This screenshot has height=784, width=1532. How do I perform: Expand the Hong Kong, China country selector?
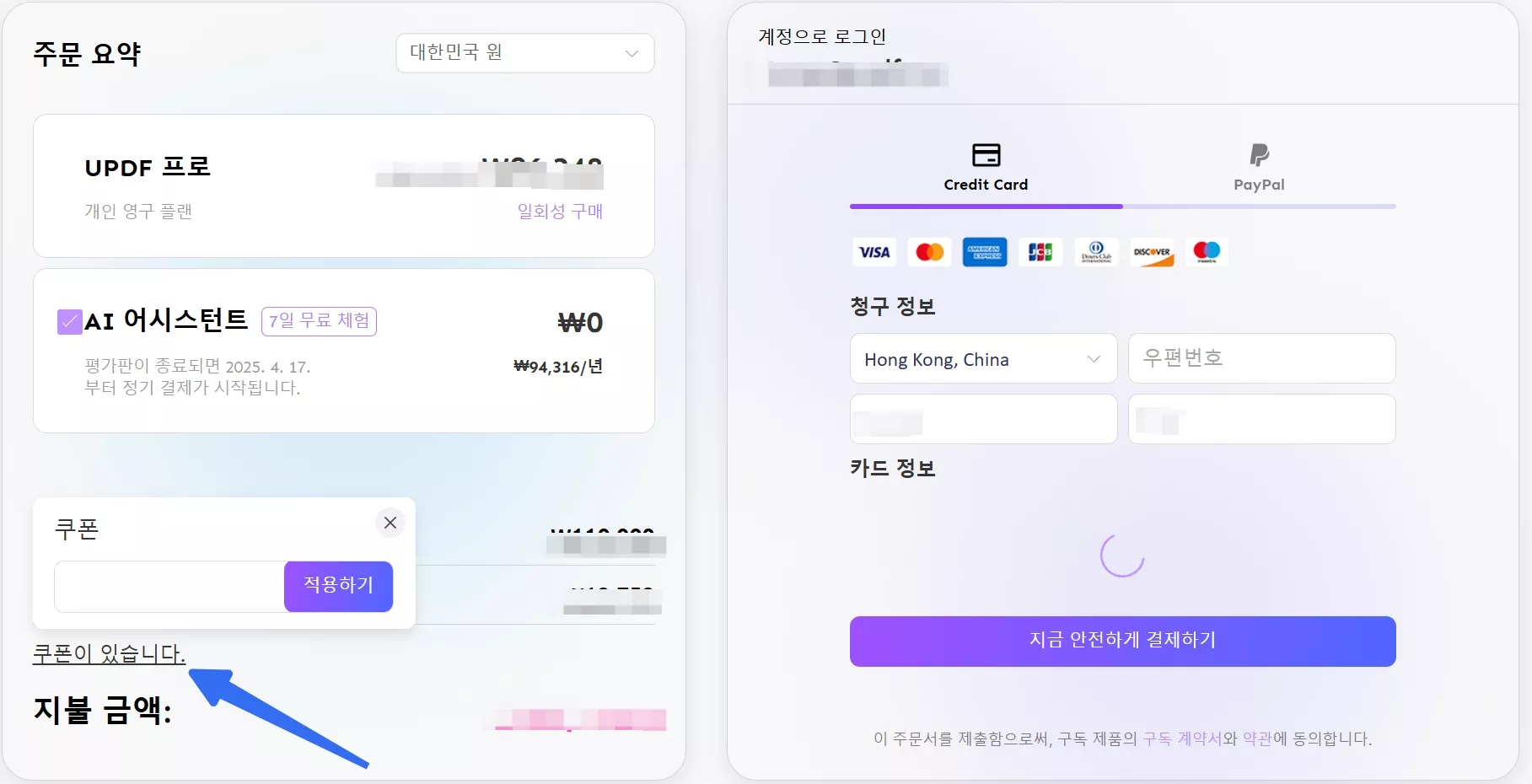[x=983, y=359]
